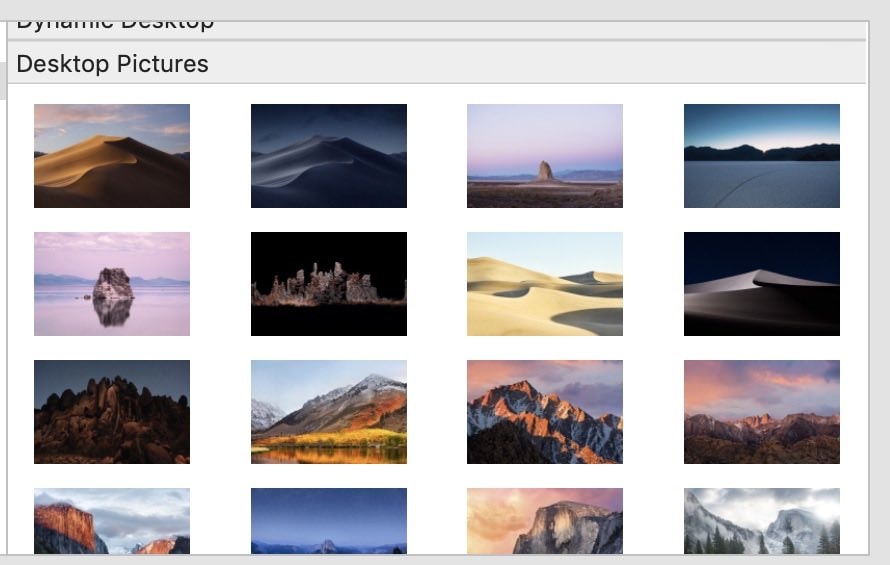Pick the Sierra snowy orange-lit peak wallpaper

pyautogui.click(x=545, y=412)
